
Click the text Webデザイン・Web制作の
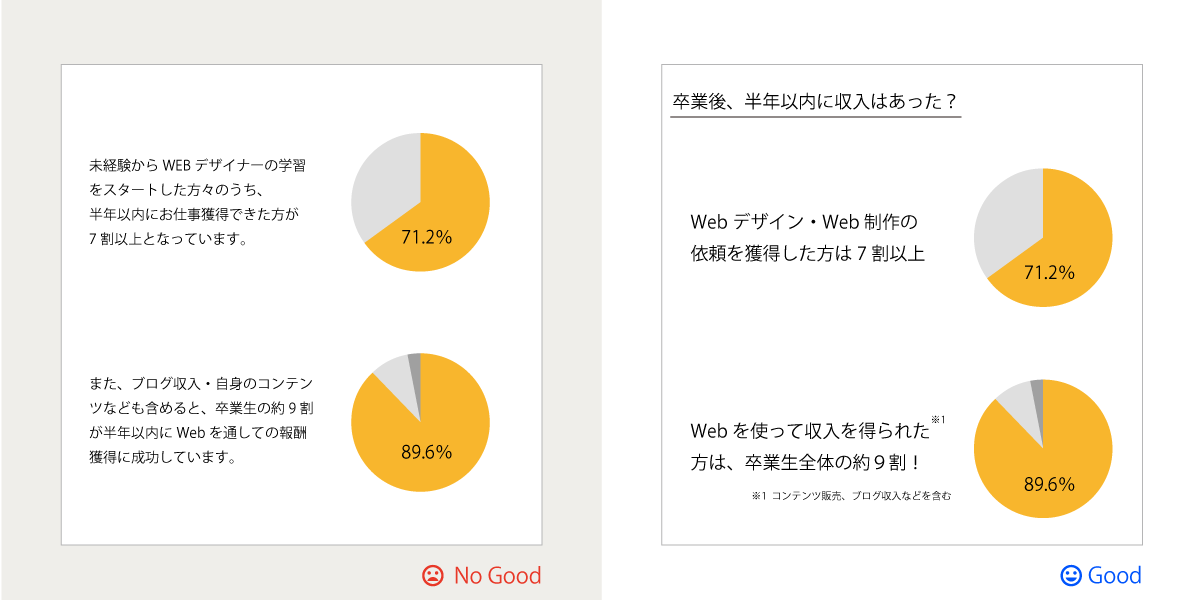804,221
